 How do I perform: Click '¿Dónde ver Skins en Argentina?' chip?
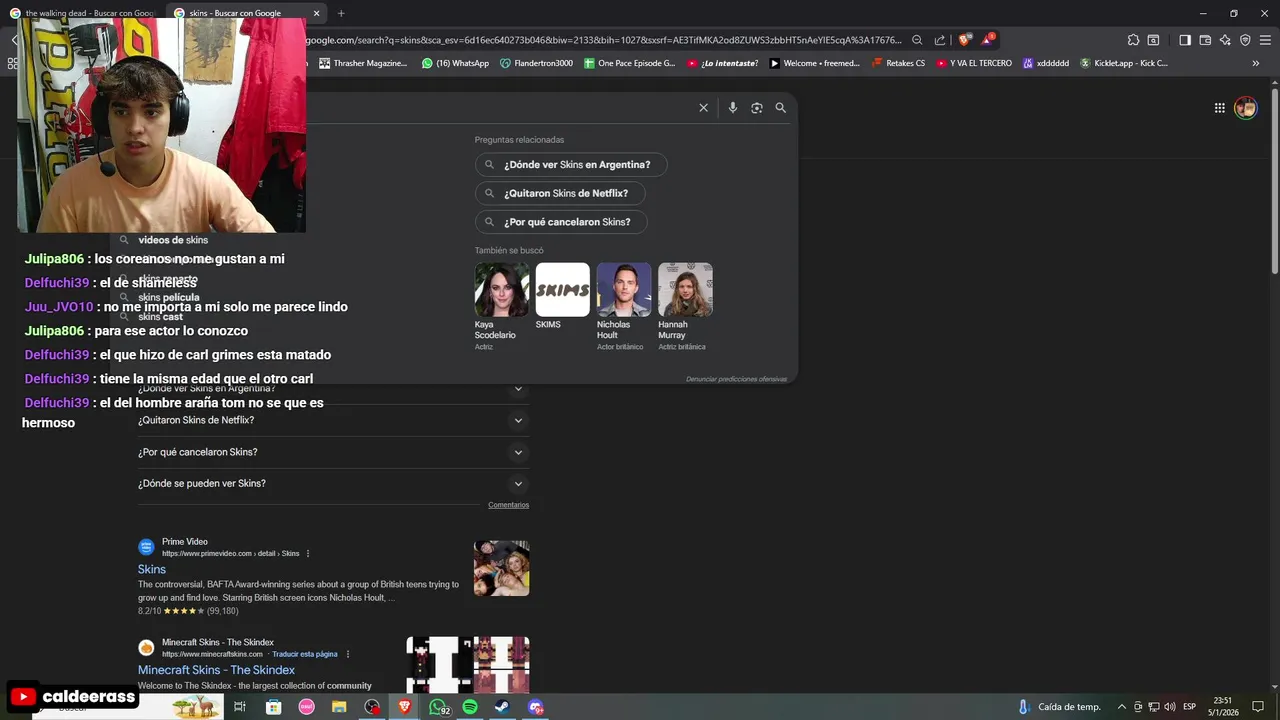pos(571,165)
